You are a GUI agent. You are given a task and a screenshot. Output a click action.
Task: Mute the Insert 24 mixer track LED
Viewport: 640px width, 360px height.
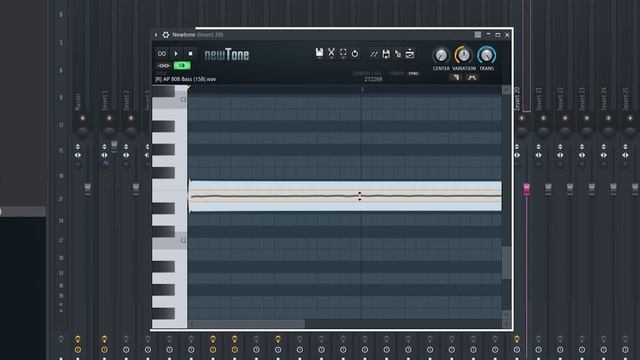coord(608,118)
